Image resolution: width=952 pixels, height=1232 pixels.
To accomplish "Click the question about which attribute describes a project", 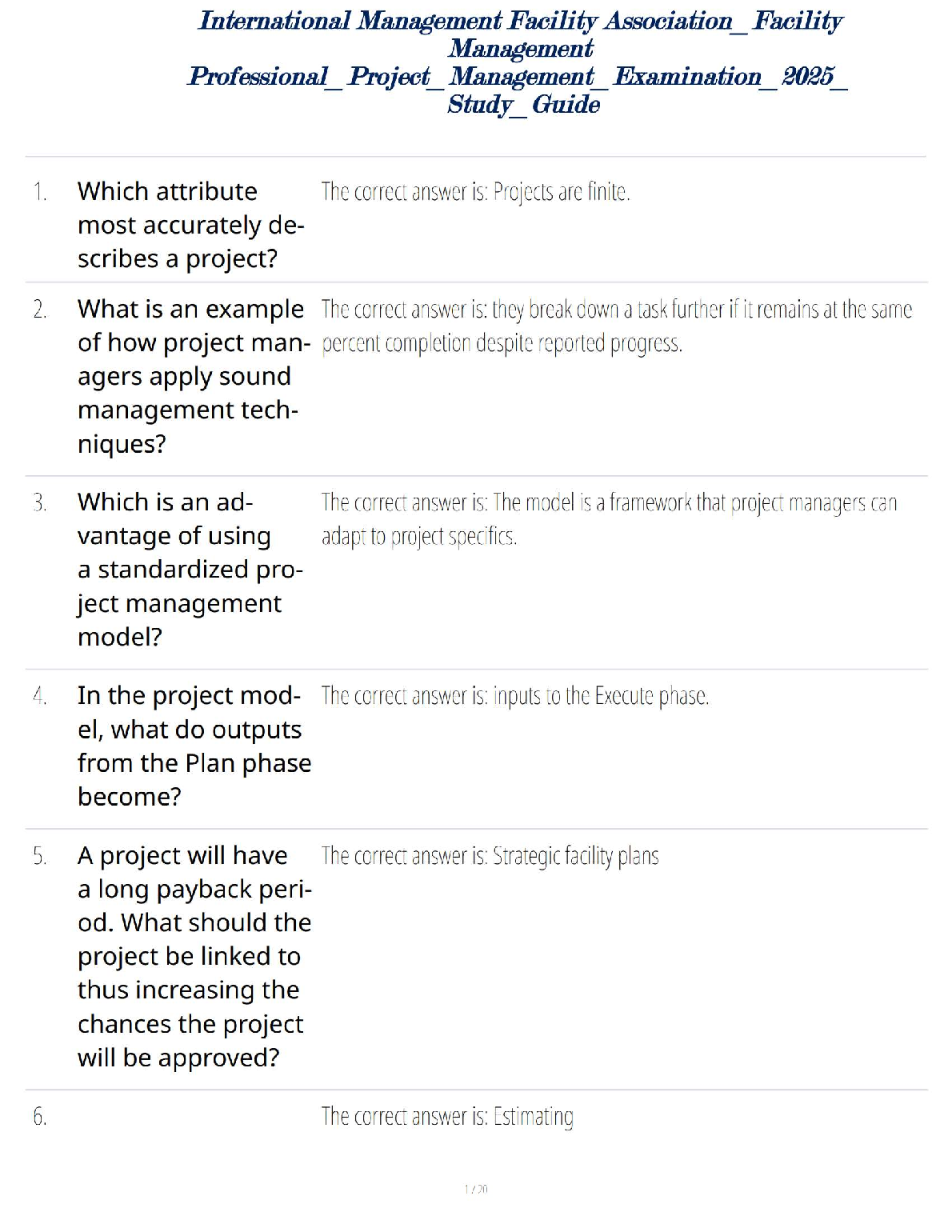I will (190, 225).
